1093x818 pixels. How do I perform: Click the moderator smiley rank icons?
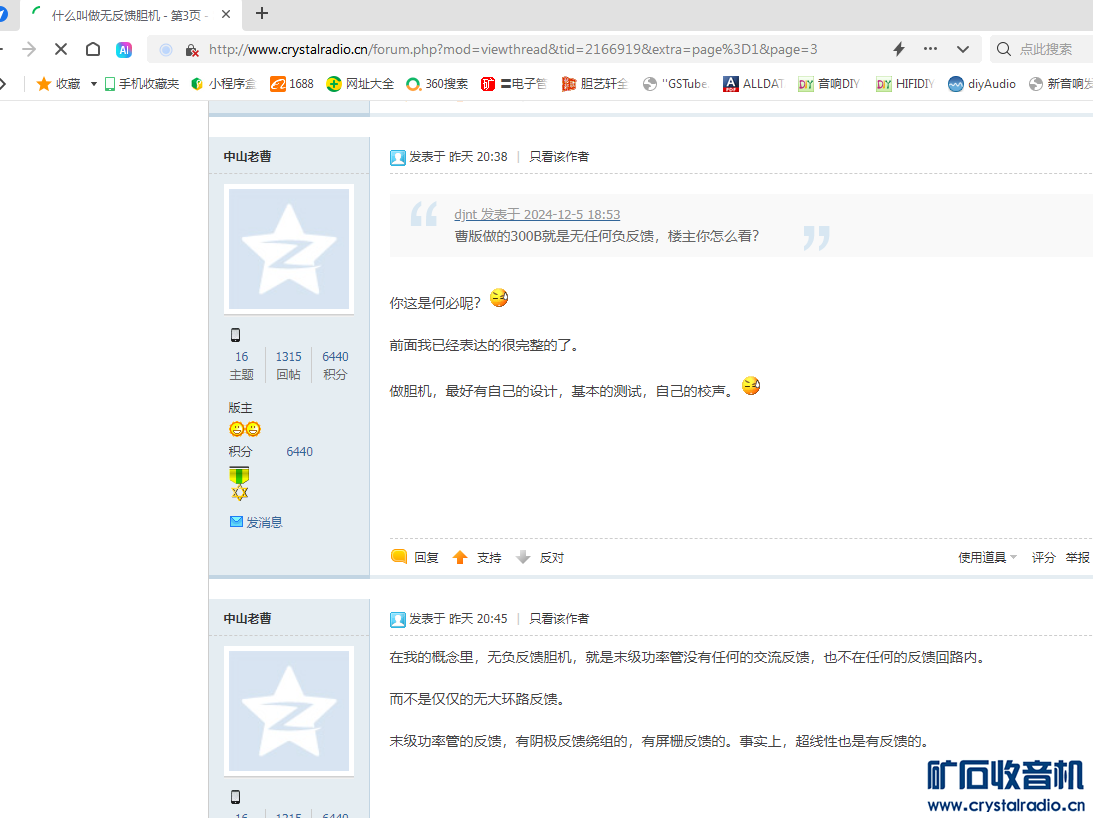click(x=245, y=429)
